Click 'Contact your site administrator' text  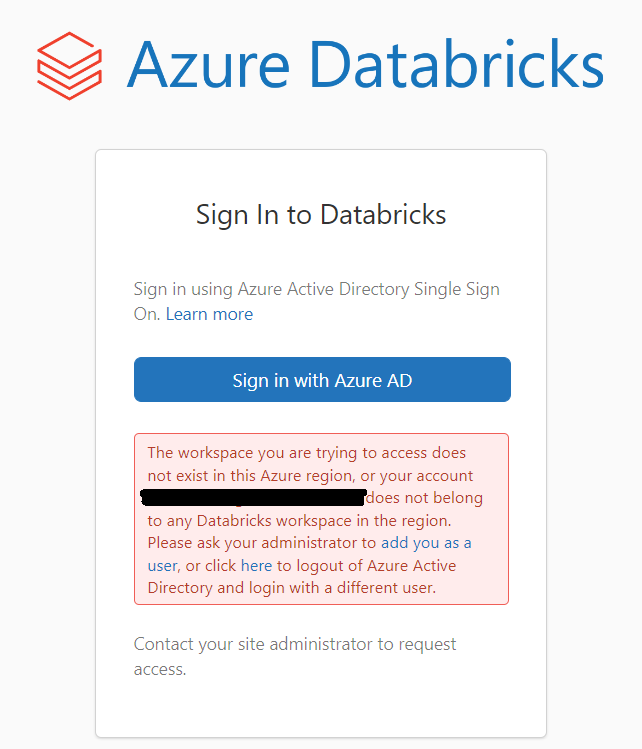253,644
